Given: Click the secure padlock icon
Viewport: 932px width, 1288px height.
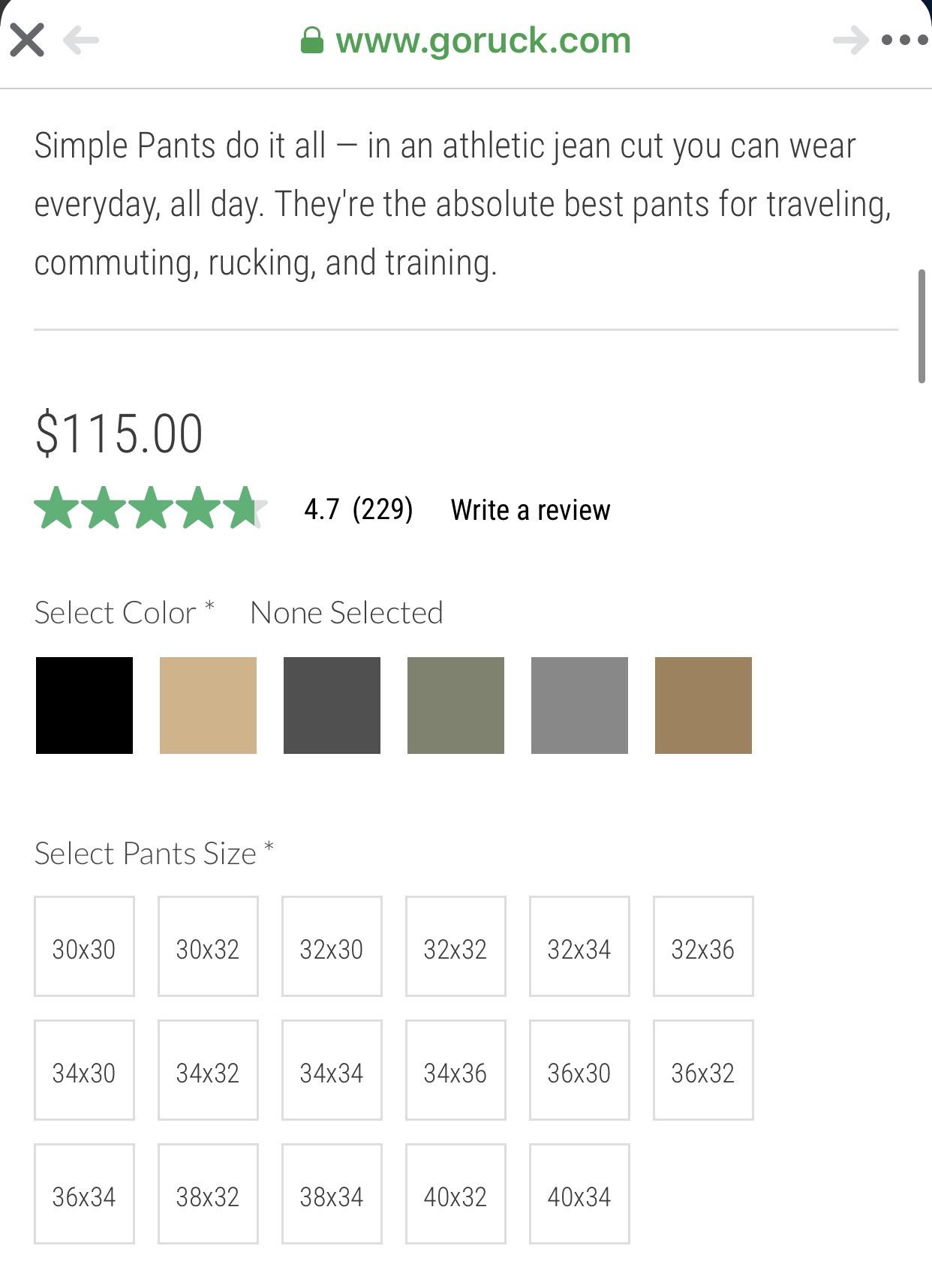Looking at the screenshot, I should 312,40.
